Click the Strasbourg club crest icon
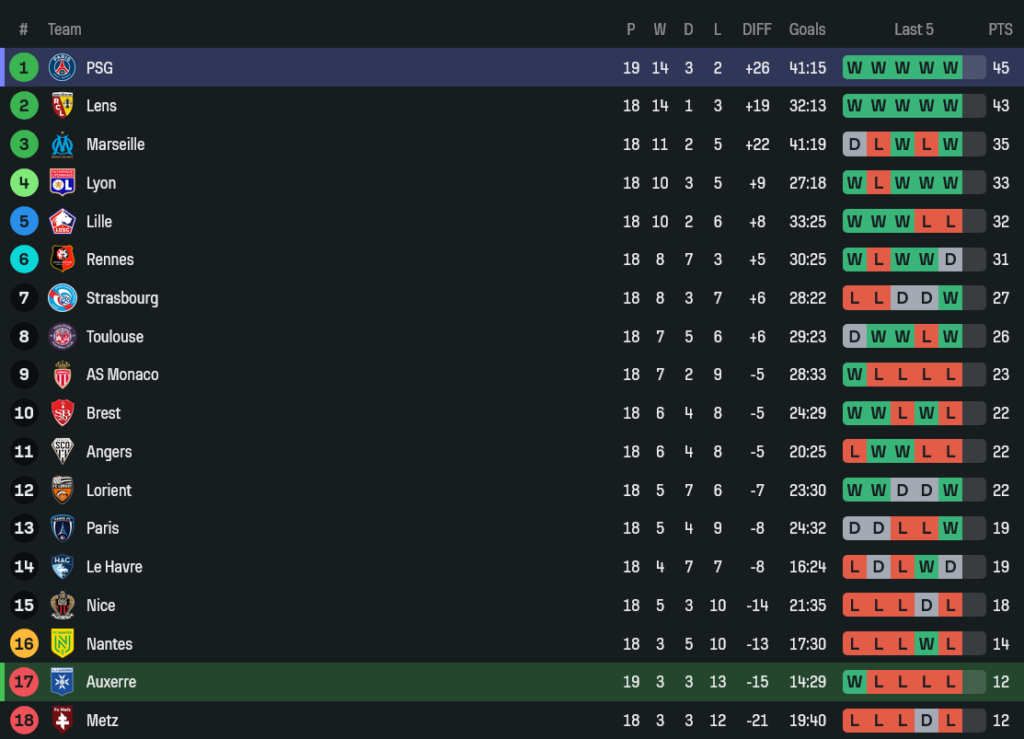This screenshot has height=739, width=1024. pos(62,298)
